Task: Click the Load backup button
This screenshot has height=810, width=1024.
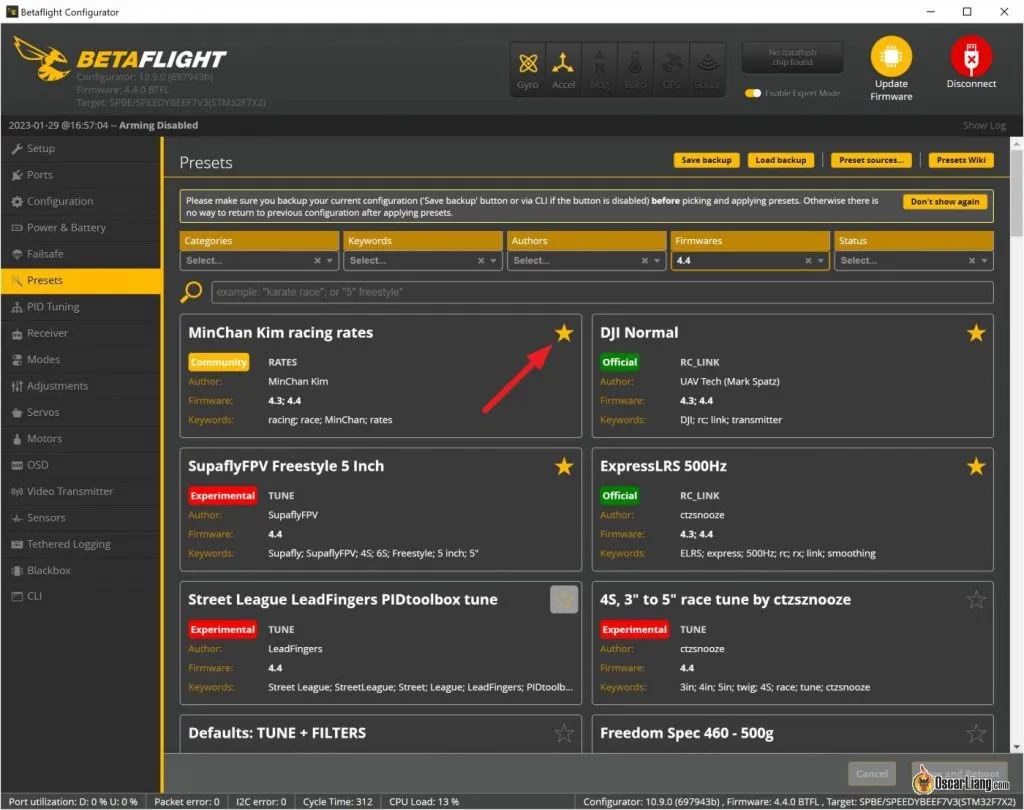Action: pos(780,160)
